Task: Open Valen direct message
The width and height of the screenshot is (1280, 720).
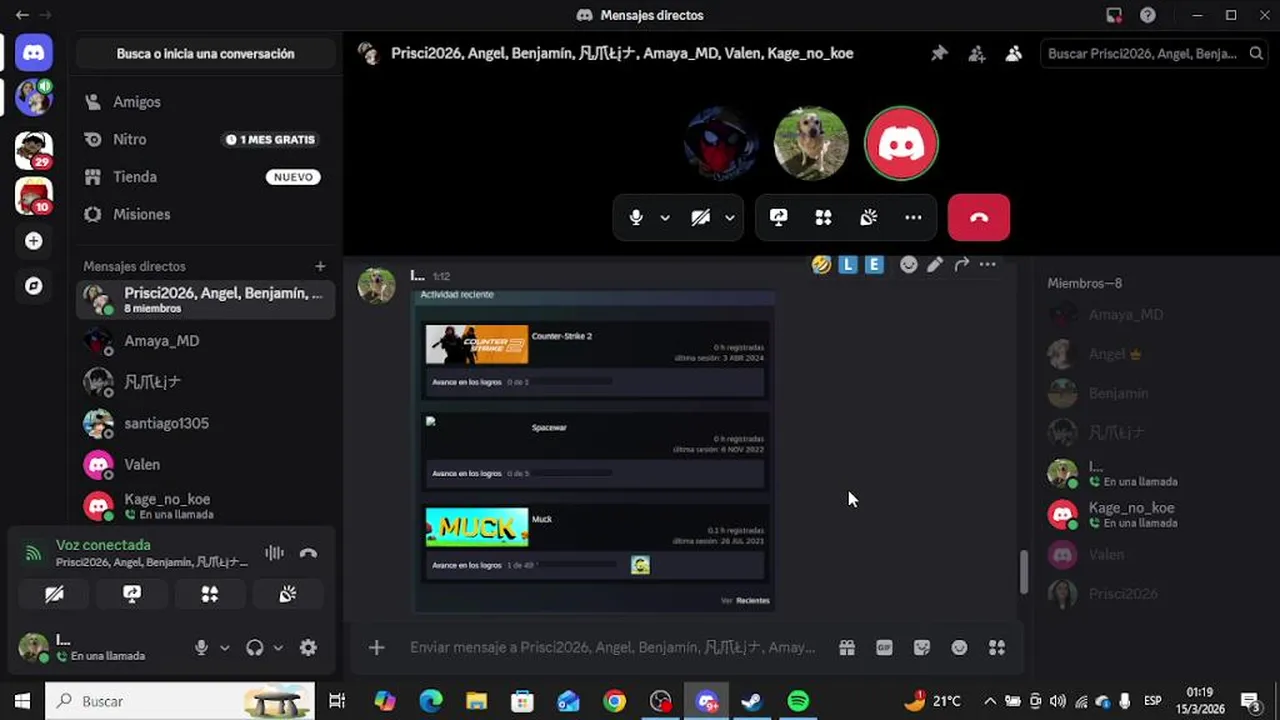Action: click(205, 464)
